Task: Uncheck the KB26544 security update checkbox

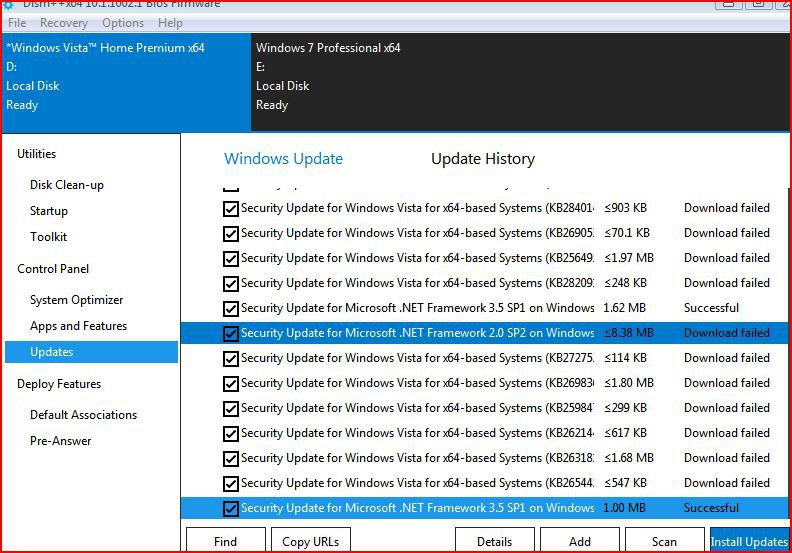Action: pos(231,484)
